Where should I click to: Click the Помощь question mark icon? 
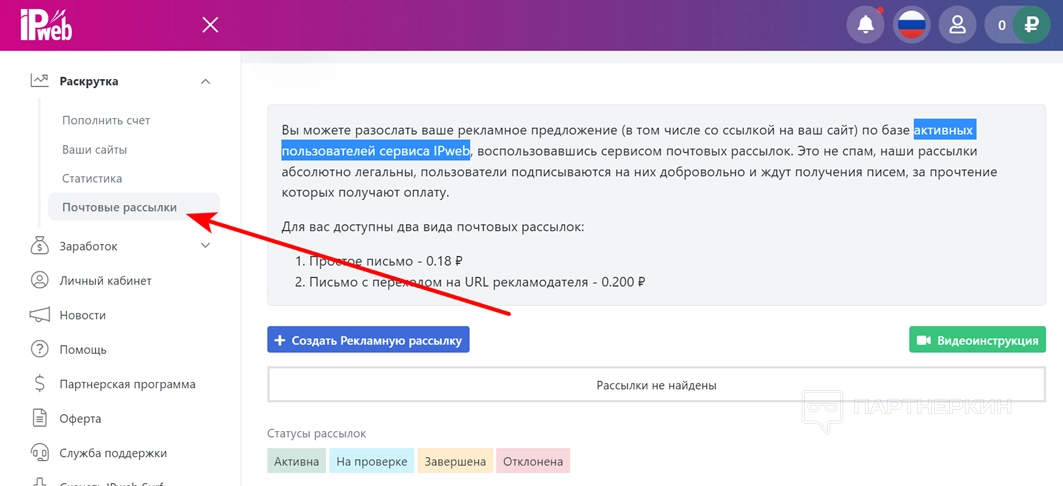click(x=40, y=350)
